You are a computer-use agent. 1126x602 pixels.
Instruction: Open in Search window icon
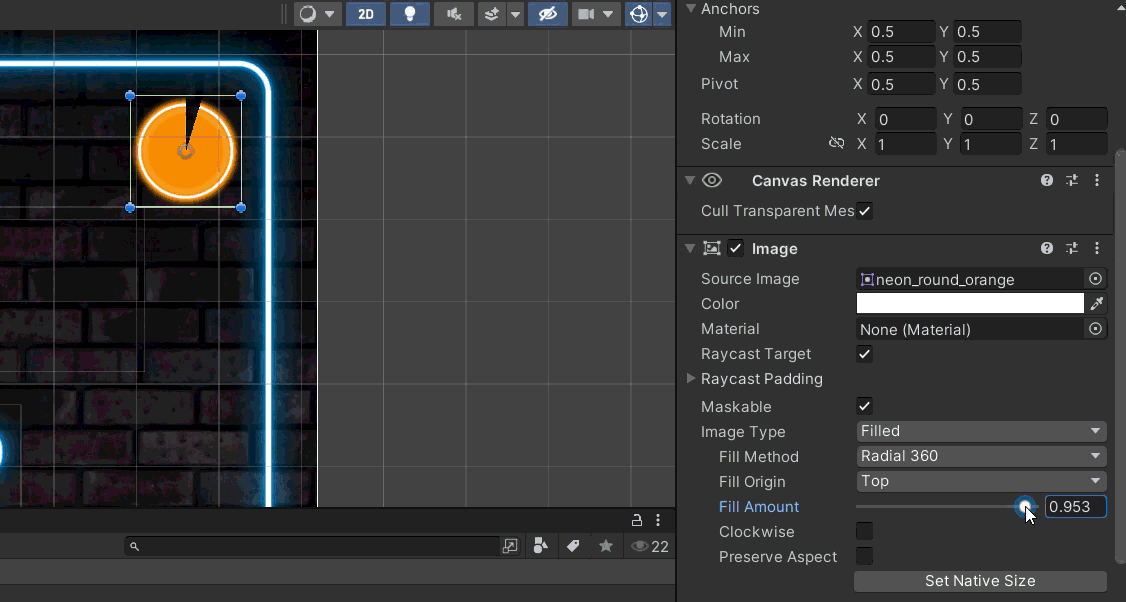pos(510,547)
